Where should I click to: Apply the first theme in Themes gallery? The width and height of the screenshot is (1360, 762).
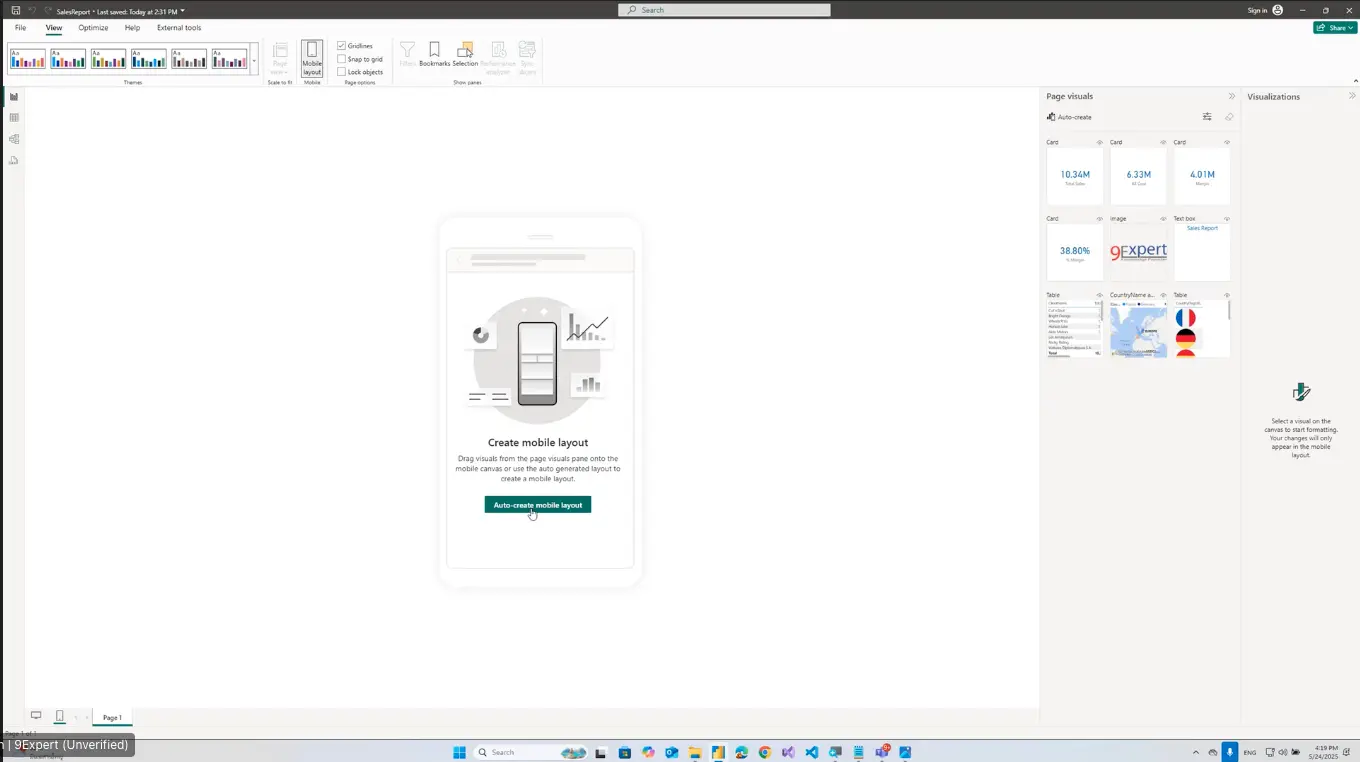(x=28, y=59)
